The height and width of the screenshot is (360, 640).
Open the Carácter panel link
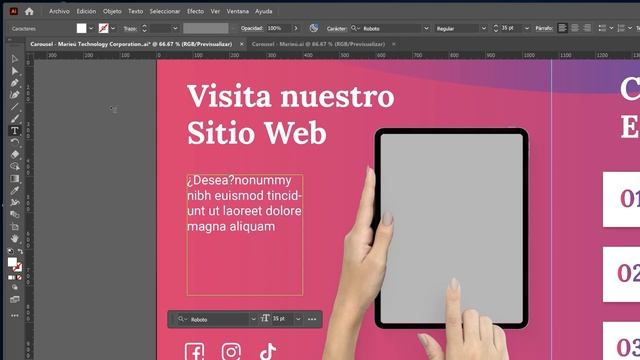click(336, 29)
